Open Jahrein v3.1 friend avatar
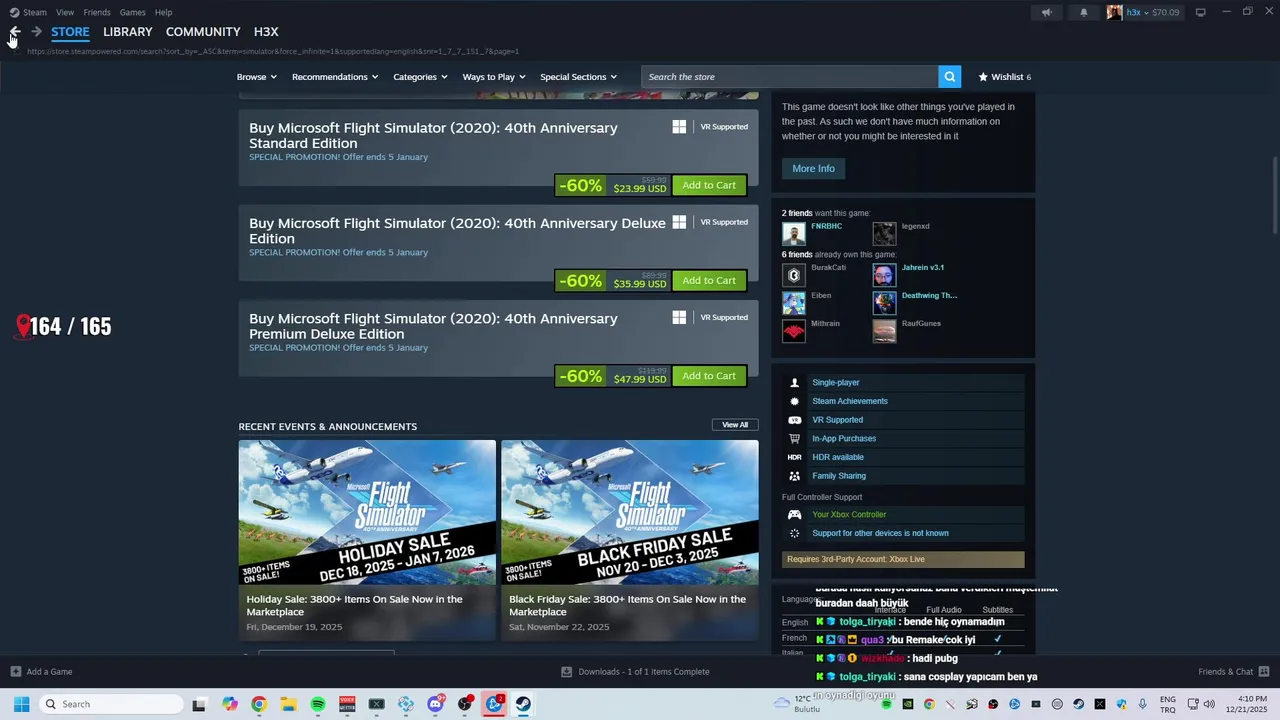Viewport: 1280px width, 720px height. (x=884, y=275)
